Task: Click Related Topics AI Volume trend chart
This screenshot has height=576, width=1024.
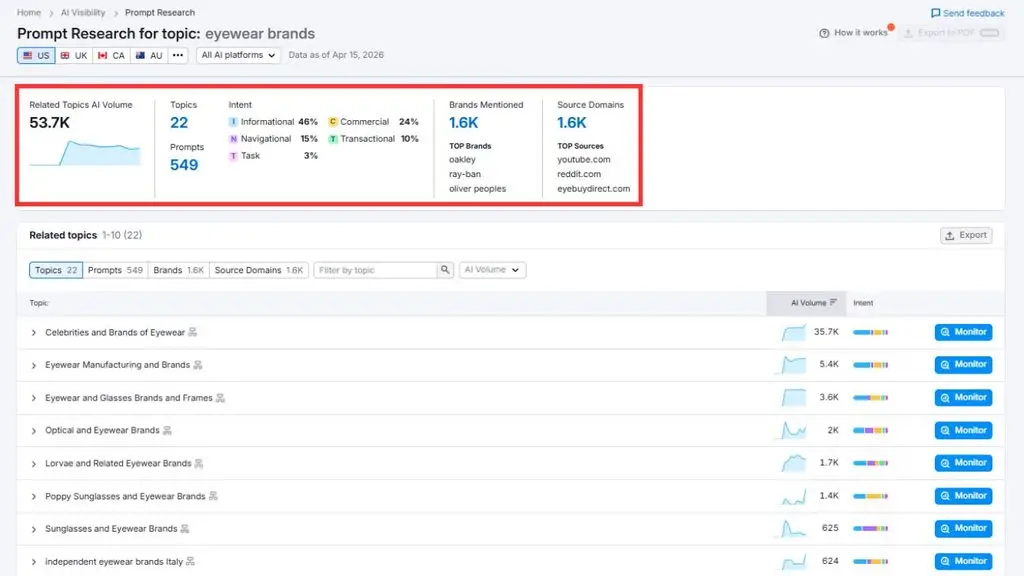Action: (x=85, y=153)
